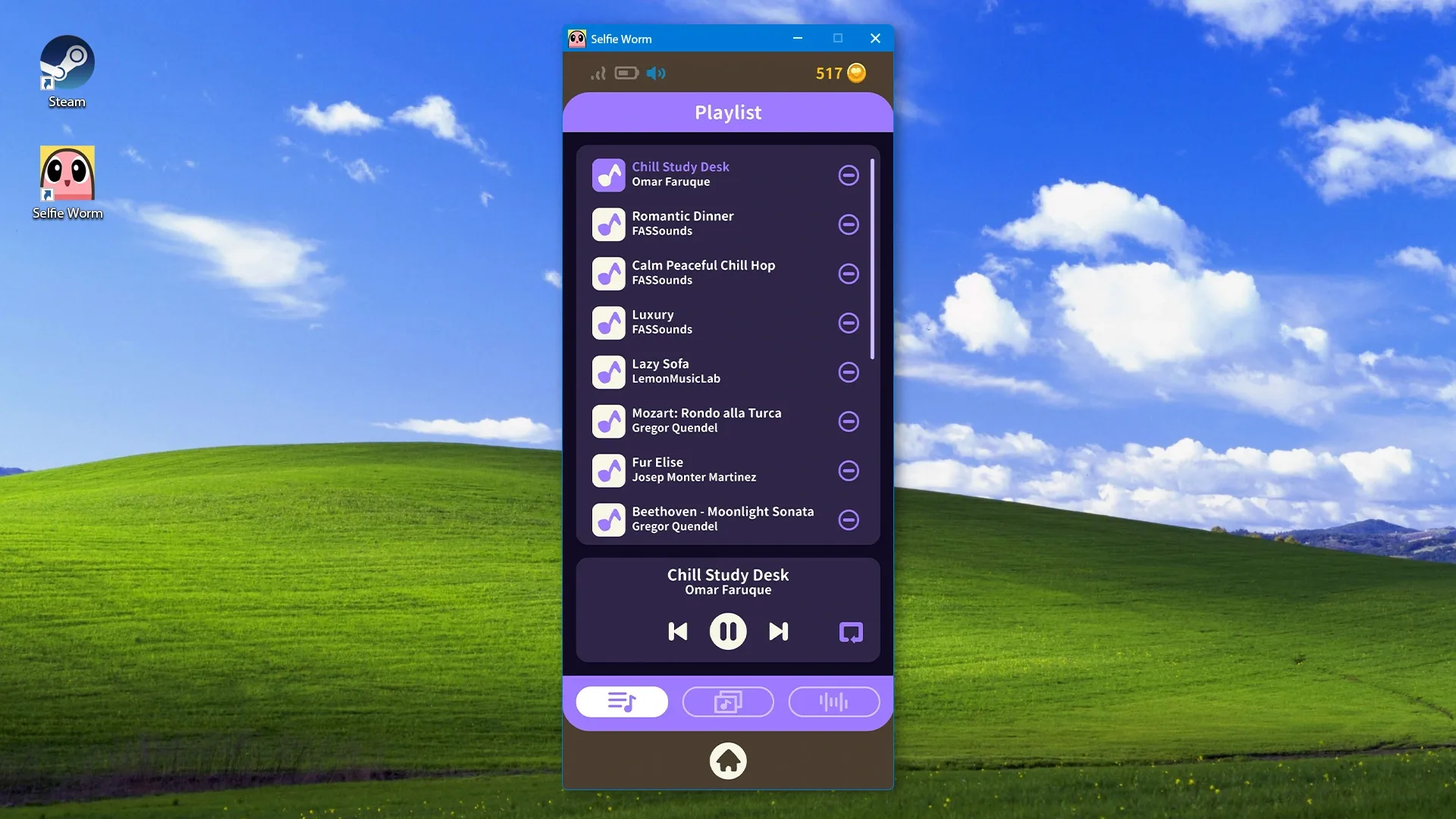Screen dimensions: 1456x819
Task: Click the playlist scrollbar
Action: pyautogui.click(x=873, y=259)
